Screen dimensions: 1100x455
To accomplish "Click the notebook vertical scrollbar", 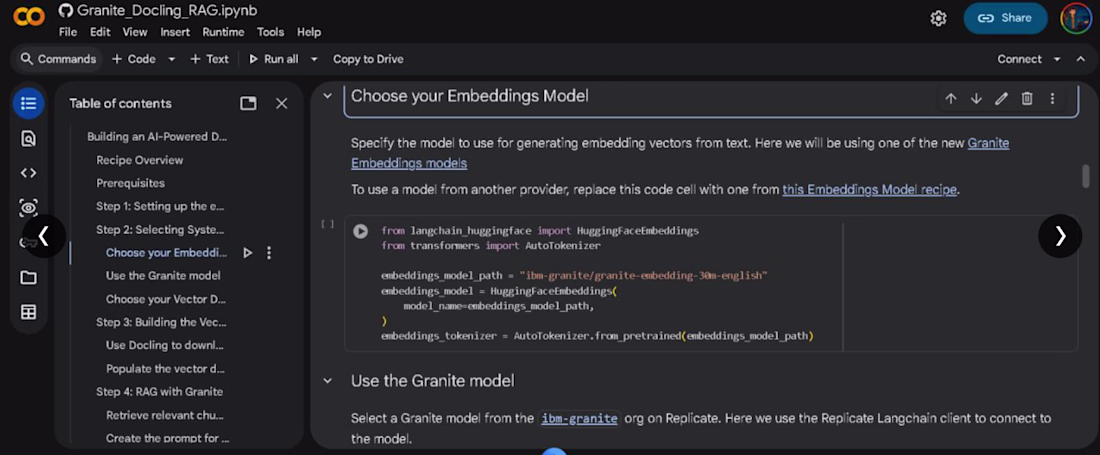I will pos(1086,176).
